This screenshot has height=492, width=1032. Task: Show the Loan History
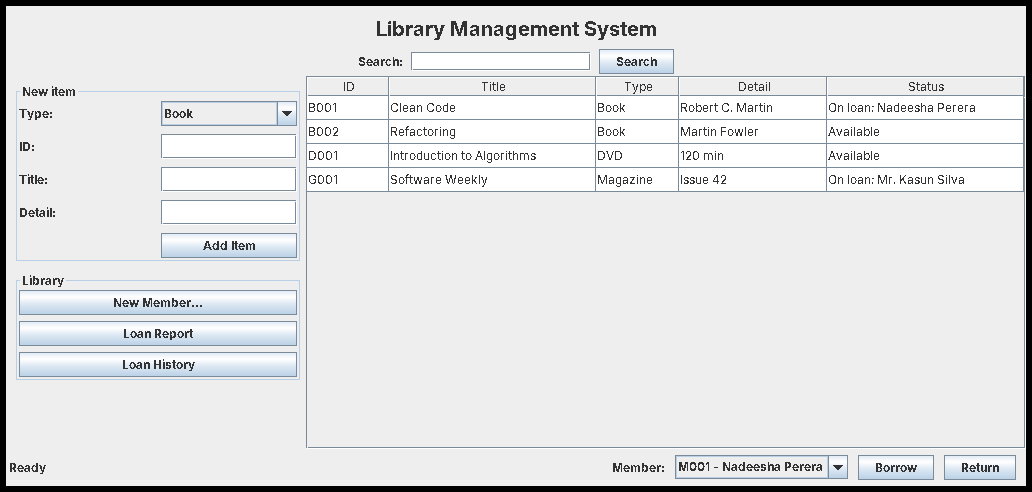pyautogui.click(x=158, y=365)
